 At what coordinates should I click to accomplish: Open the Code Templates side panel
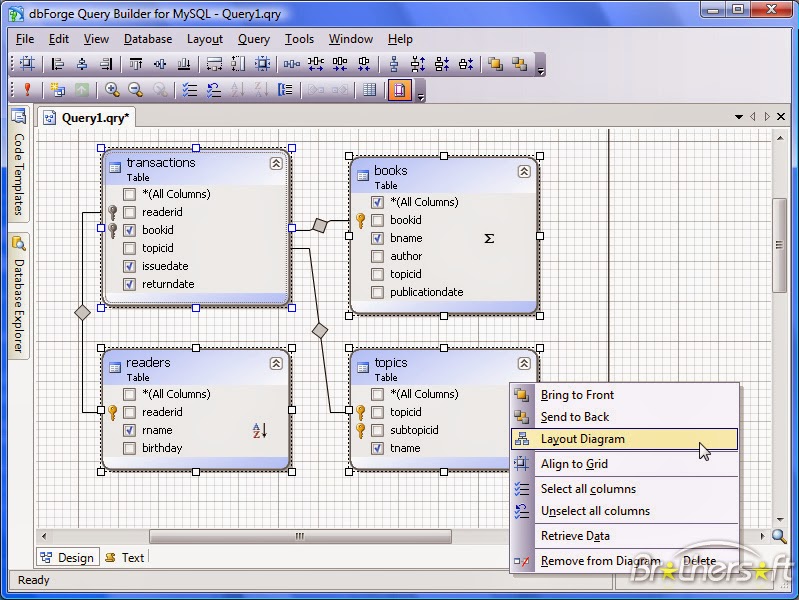tap(19, 163)
